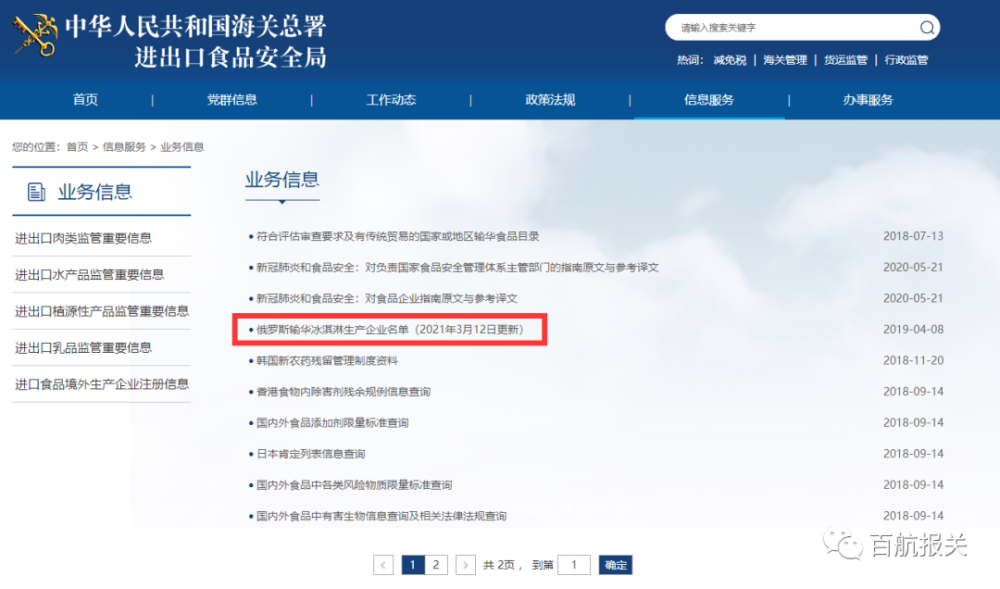Open article 国内外食品中各类风险物质限量标准查询
1000x589 pixels.
pyautogui.click(x=354, y=485)
